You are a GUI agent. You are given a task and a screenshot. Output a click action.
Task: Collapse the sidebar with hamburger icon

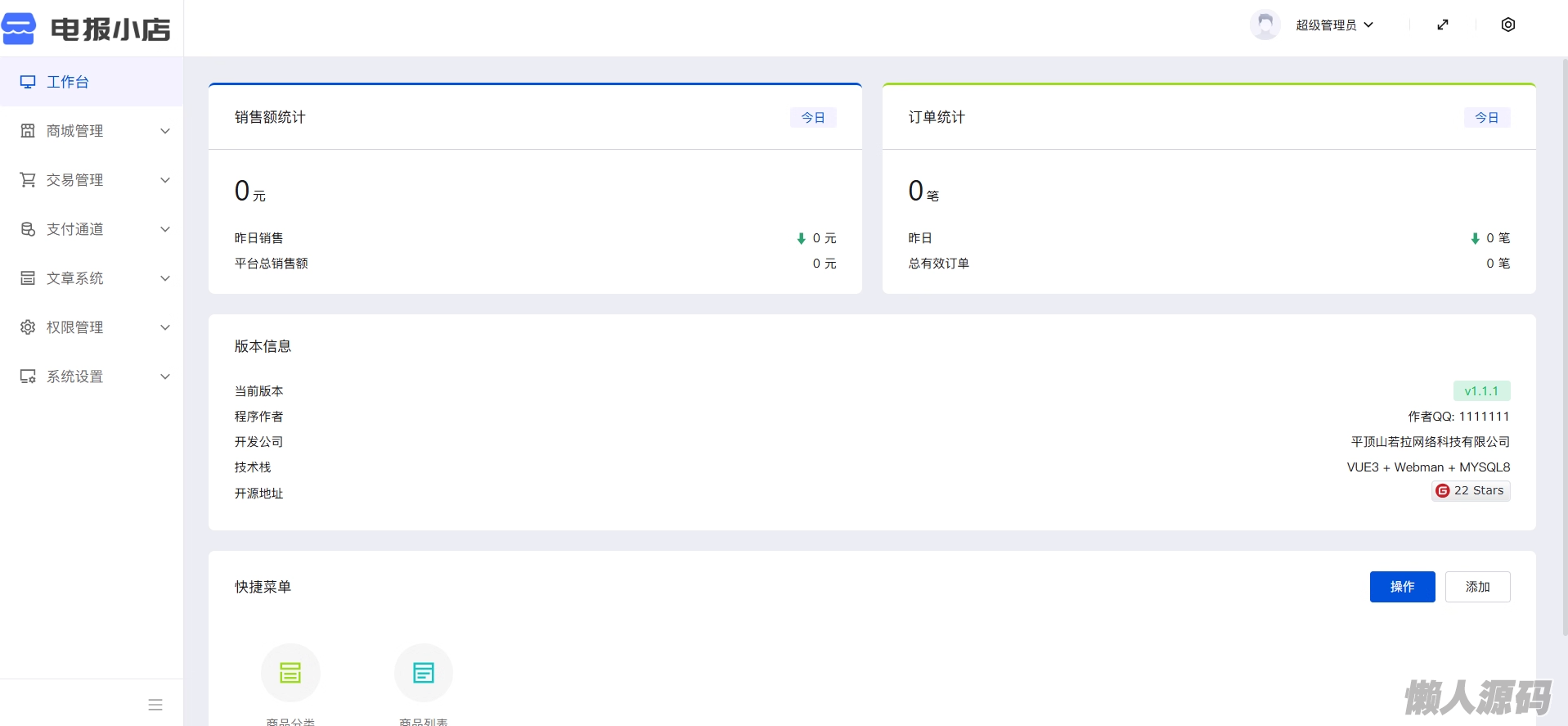(155, 705)
